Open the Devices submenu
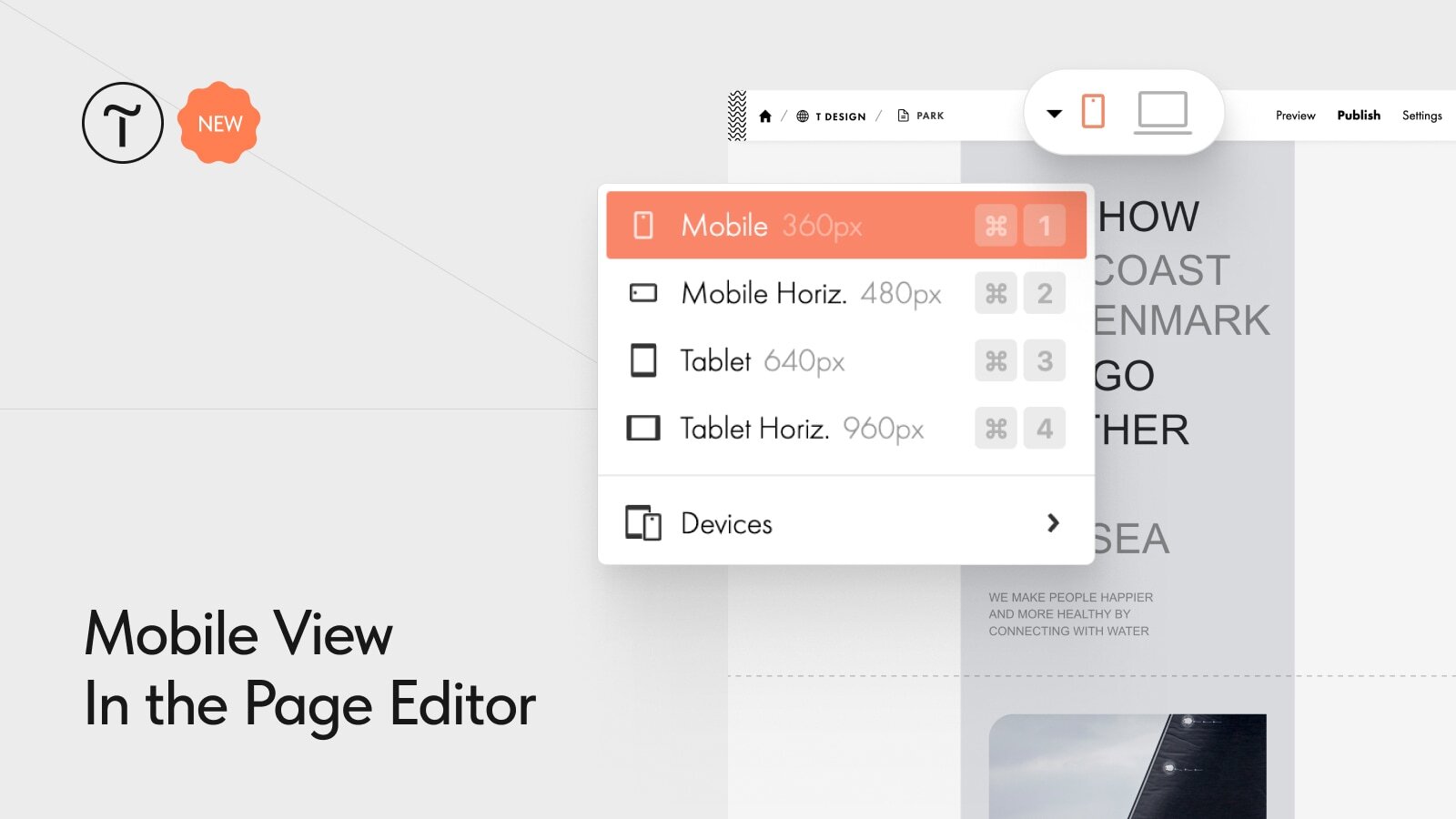This screenshot has height=819, width=1456. [x=845, y=523]
